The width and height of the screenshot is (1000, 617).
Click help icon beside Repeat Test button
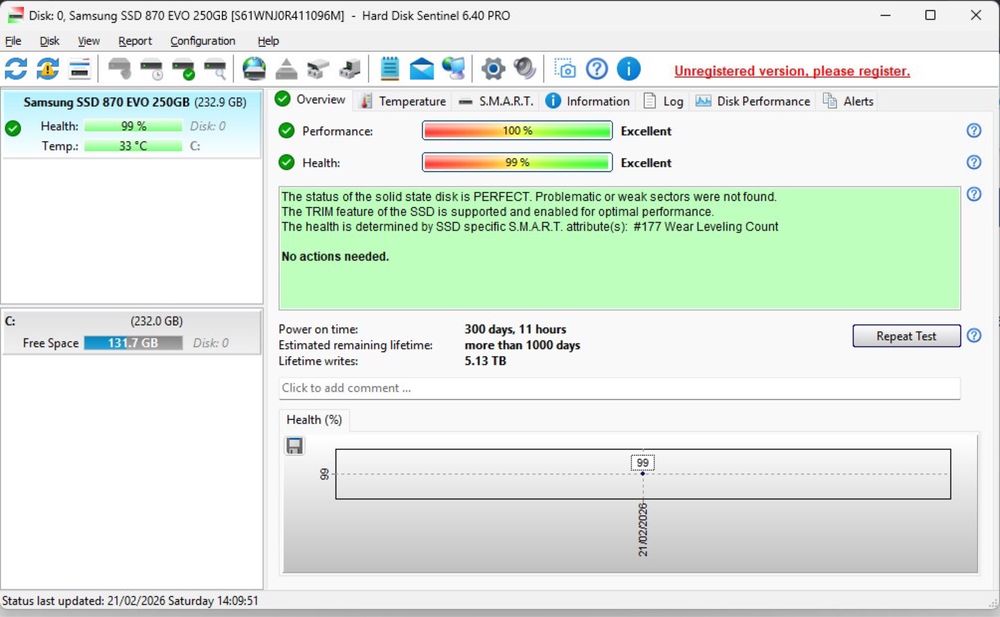[x=974, y=336]
